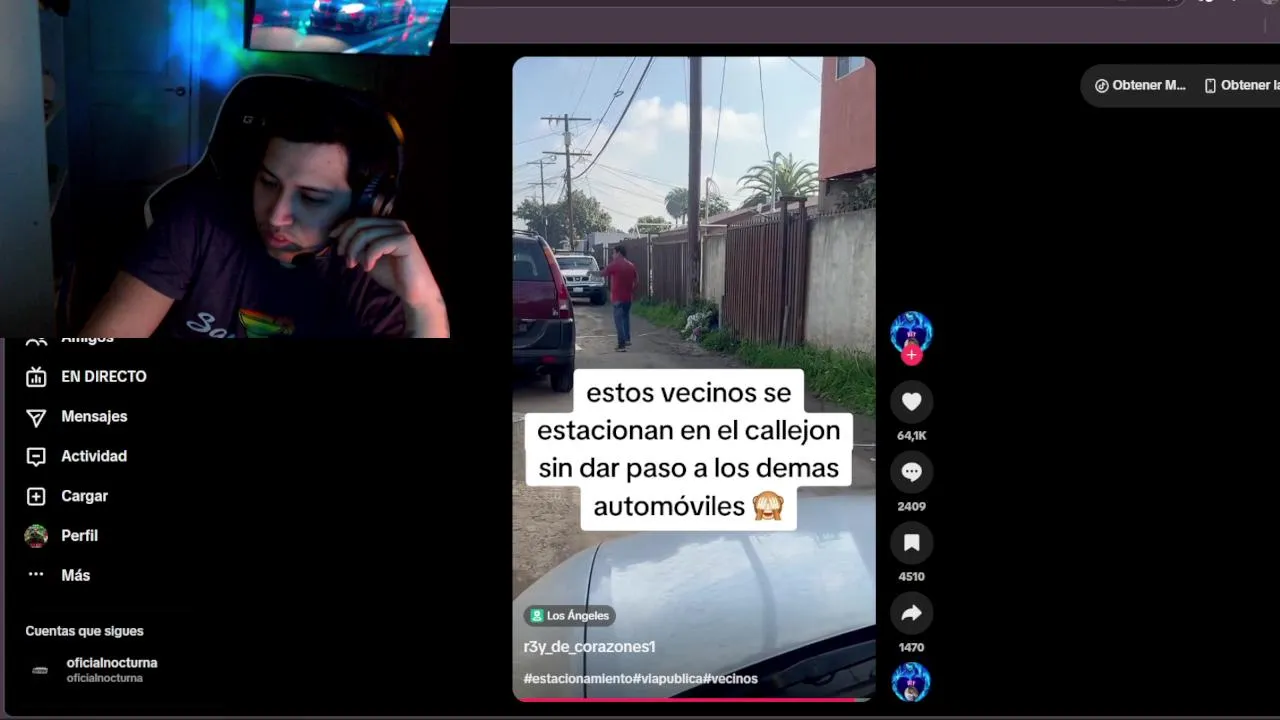Click the video progress bar

tap(694, 699)
